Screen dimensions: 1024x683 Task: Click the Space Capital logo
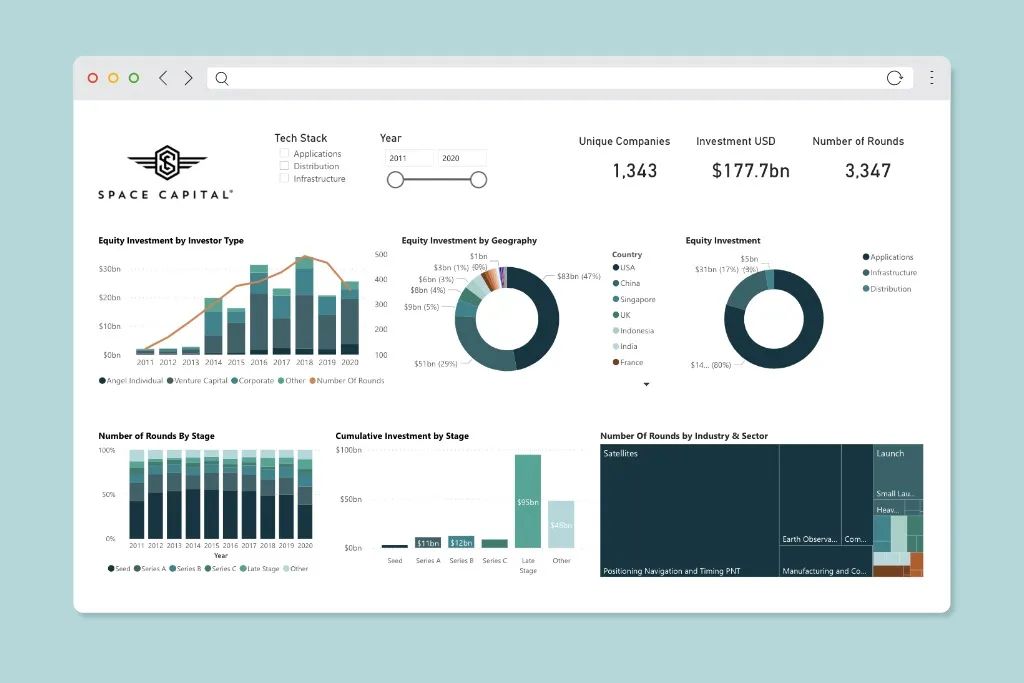point(166,172)
